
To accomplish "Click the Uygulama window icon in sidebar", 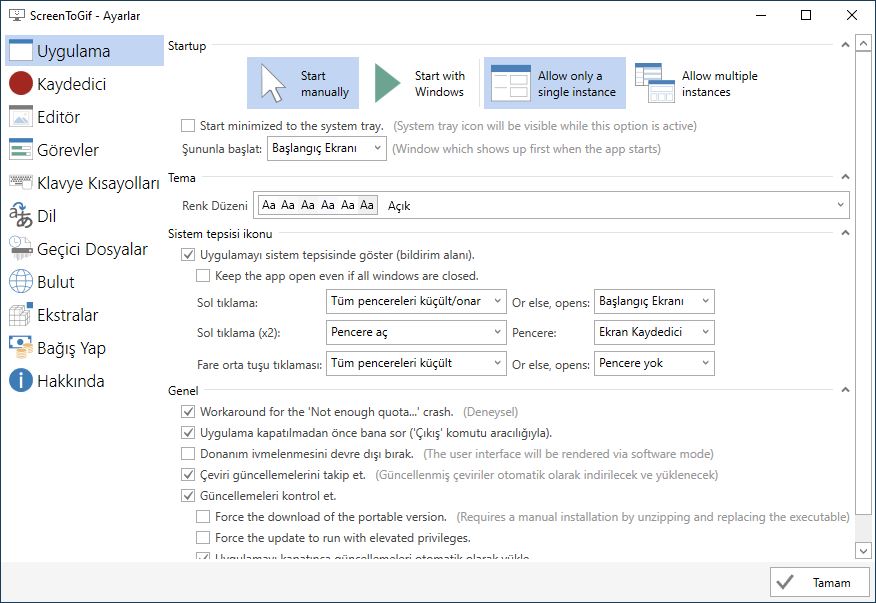I will [21, 50].
